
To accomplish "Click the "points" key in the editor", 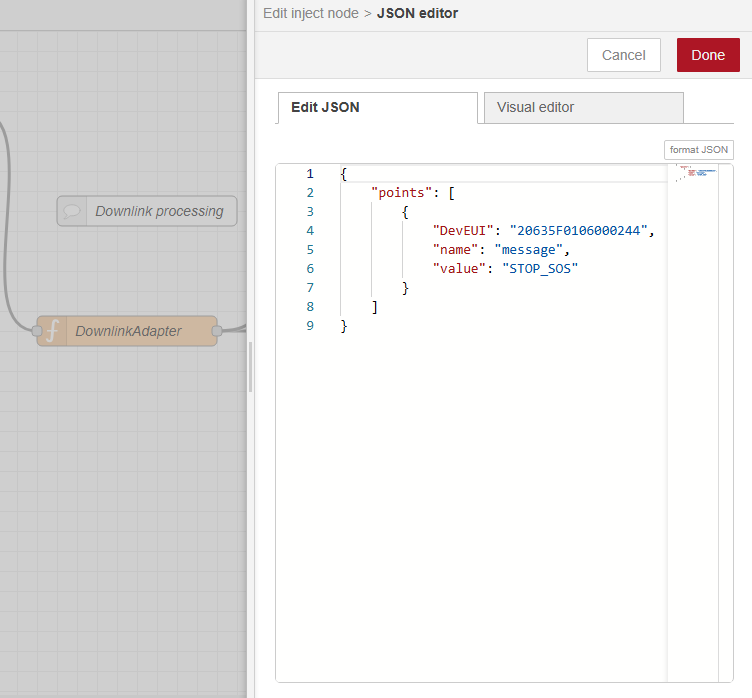I will coord(401,193).
